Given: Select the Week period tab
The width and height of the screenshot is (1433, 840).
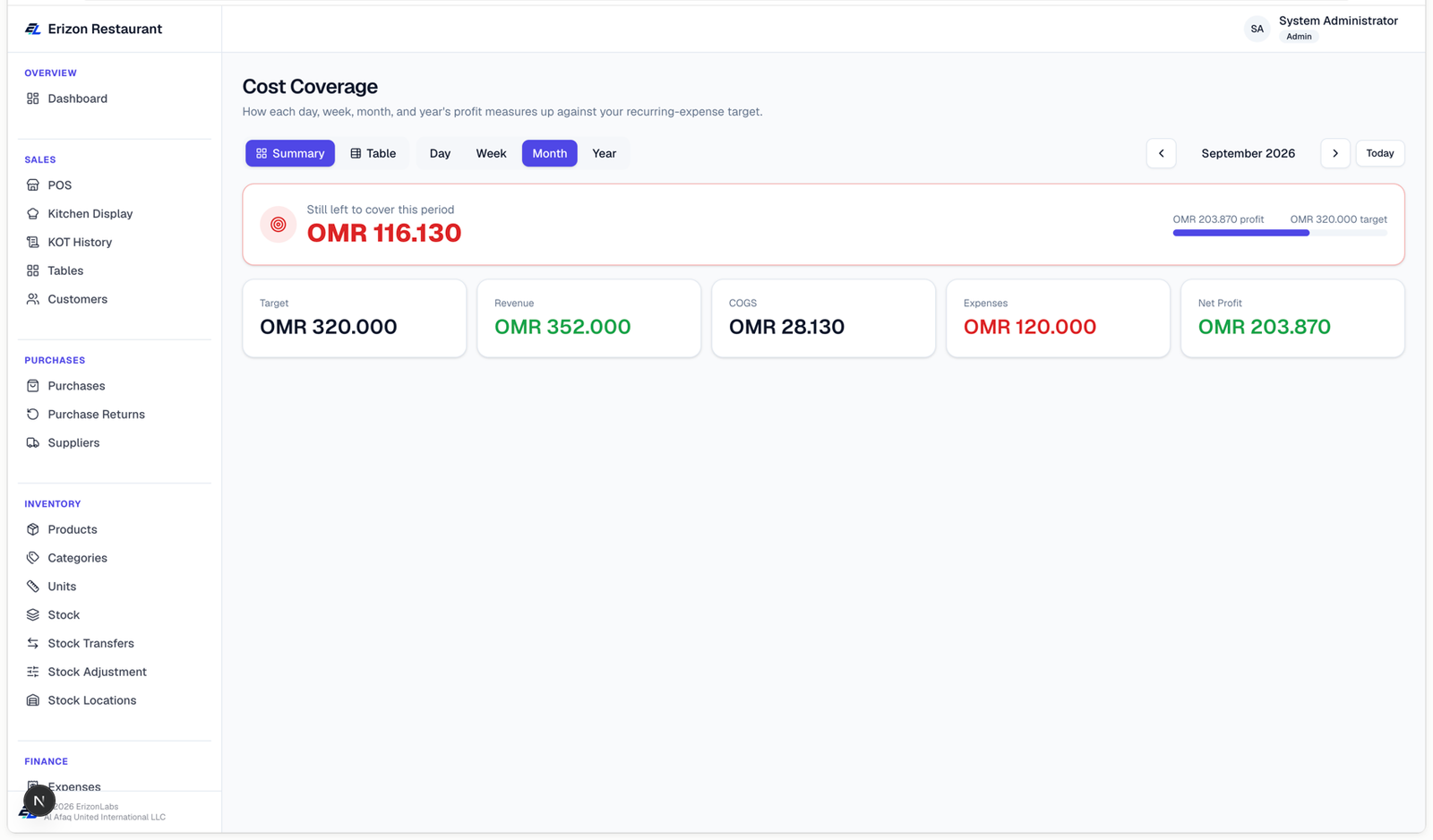Looking at the screenshot, I should pyautogui.click(x=491, y=153).
